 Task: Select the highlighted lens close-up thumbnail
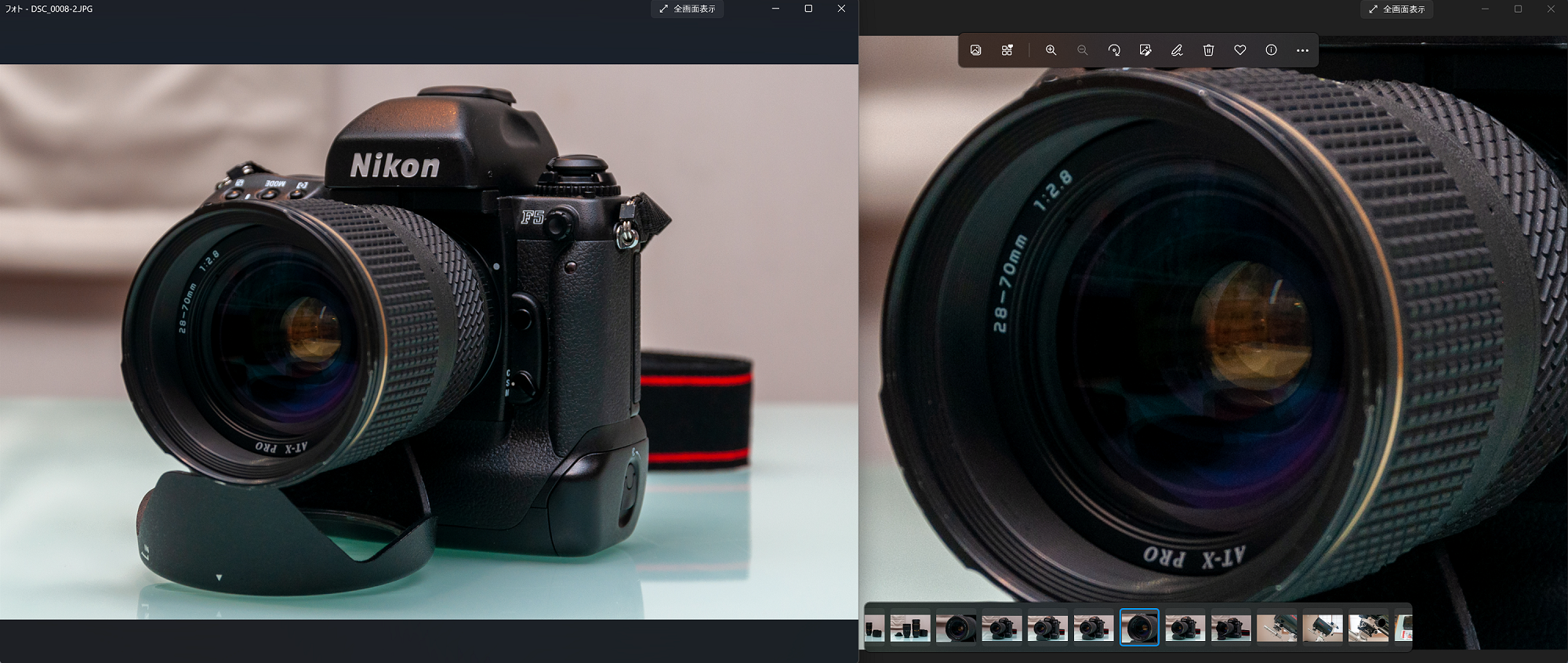(1139, 627)
